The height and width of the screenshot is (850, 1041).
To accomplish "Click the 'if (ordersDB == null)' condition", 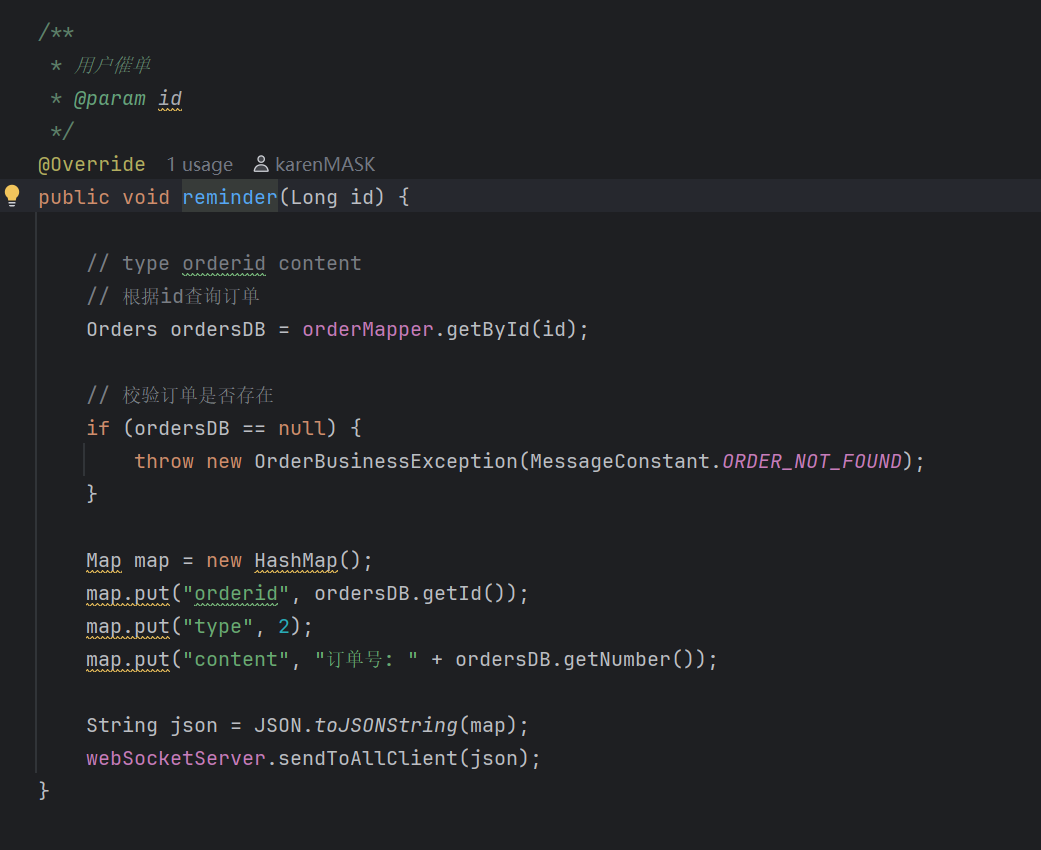I will tap(211, 428).
